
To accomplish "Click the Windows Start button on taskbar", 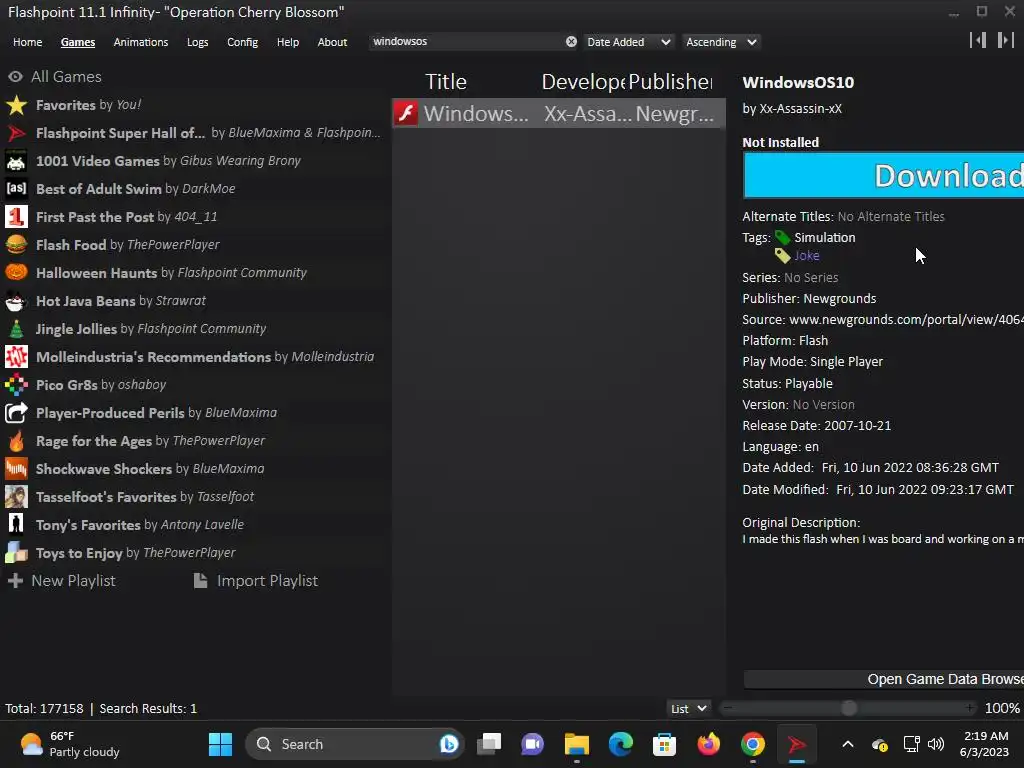I will 220,744.
